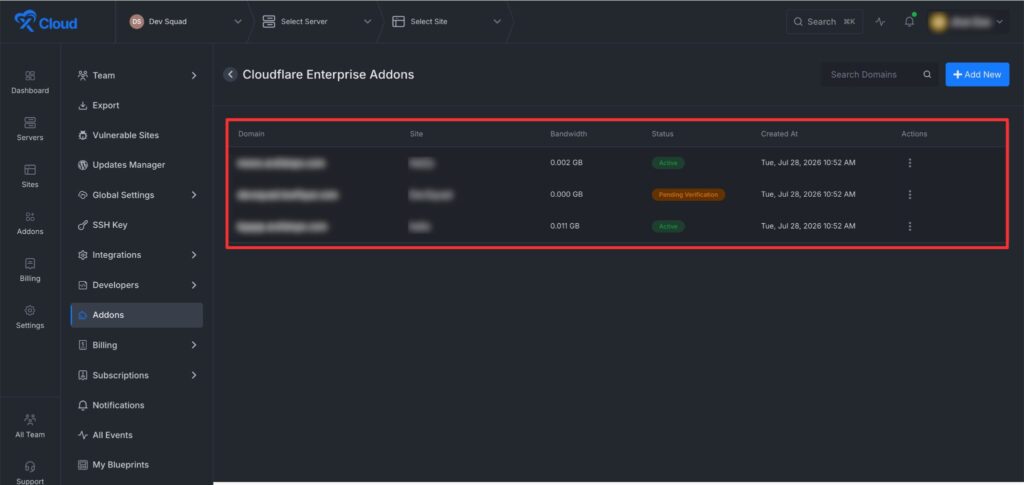Click Active badge in the 0.002 GB row
The height and width of the screenshot is (485, 1024).
click(668, 163)
